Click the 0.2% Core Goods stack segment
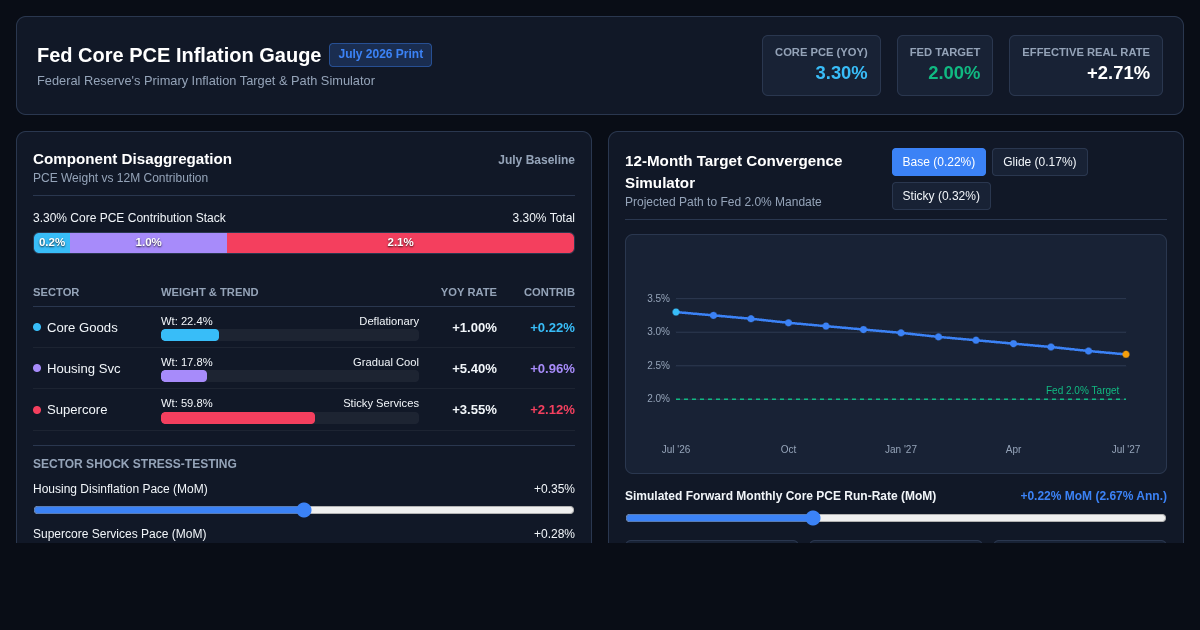Screen dimensions: 1200x630 point(52,243)
